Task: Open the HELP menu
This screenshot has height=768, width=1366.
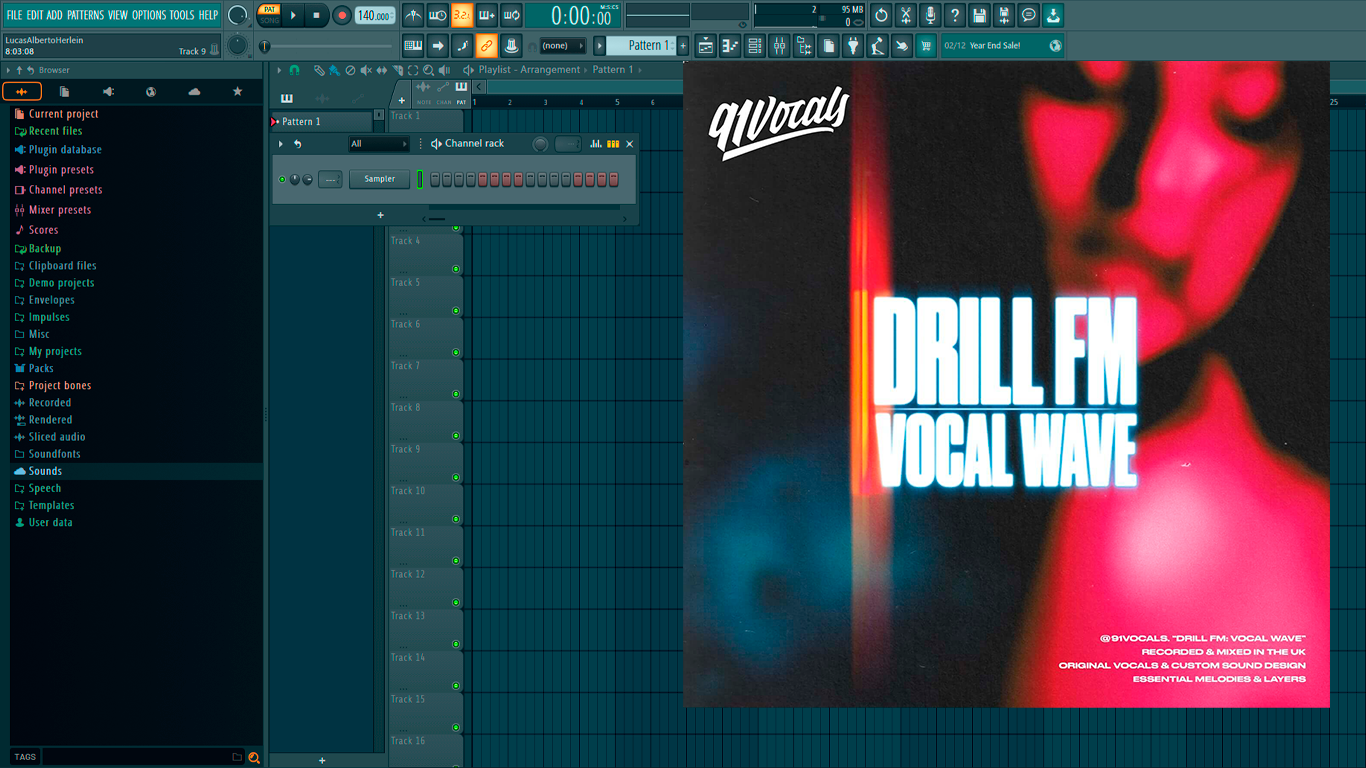Action: click(x=208, y=15)
